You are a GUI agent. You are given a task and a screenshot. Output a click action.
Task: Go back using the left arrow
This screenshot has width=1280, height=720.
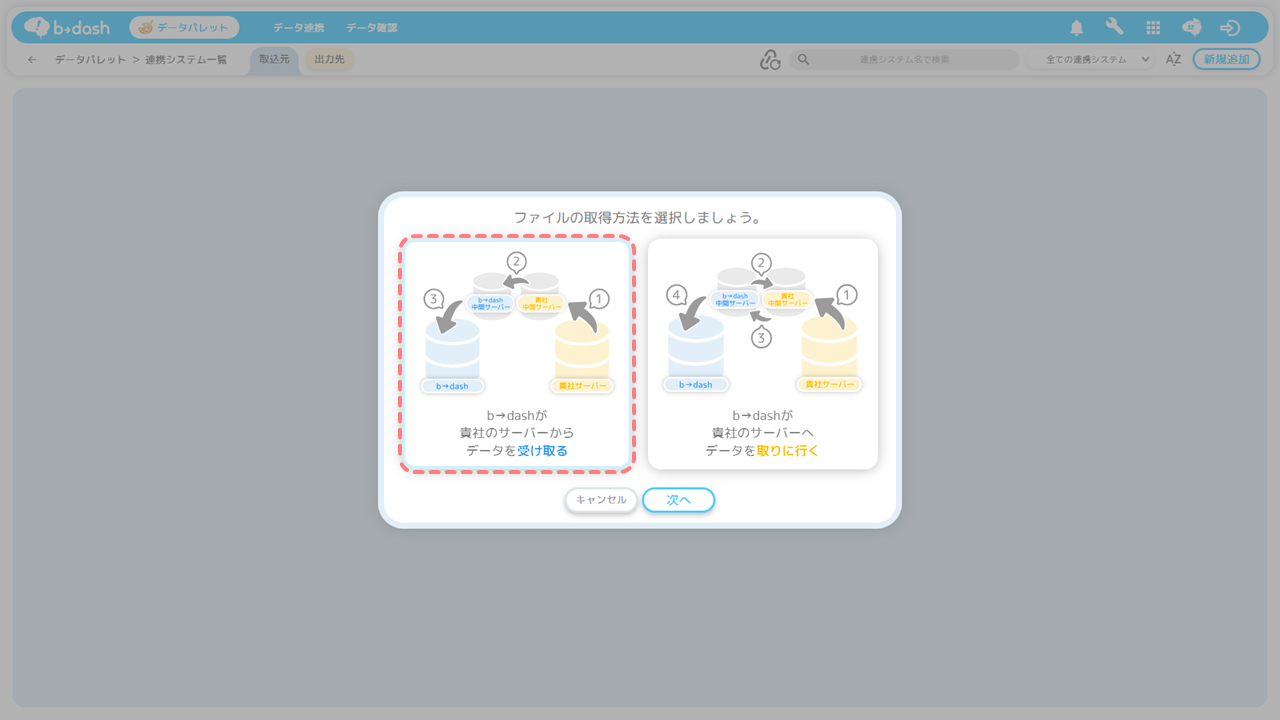coord(32,60)
